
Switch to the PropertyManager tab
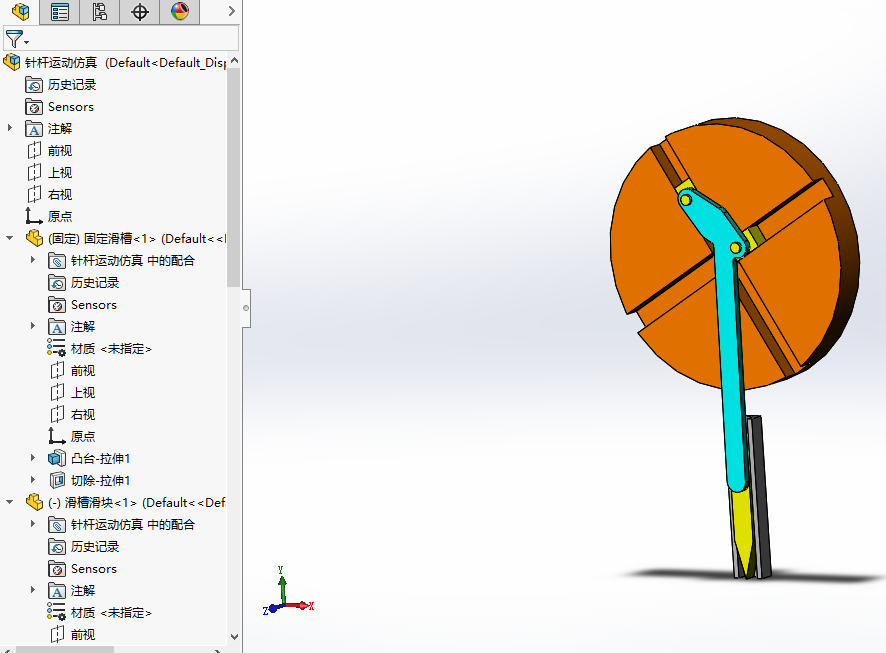[60, 11]
